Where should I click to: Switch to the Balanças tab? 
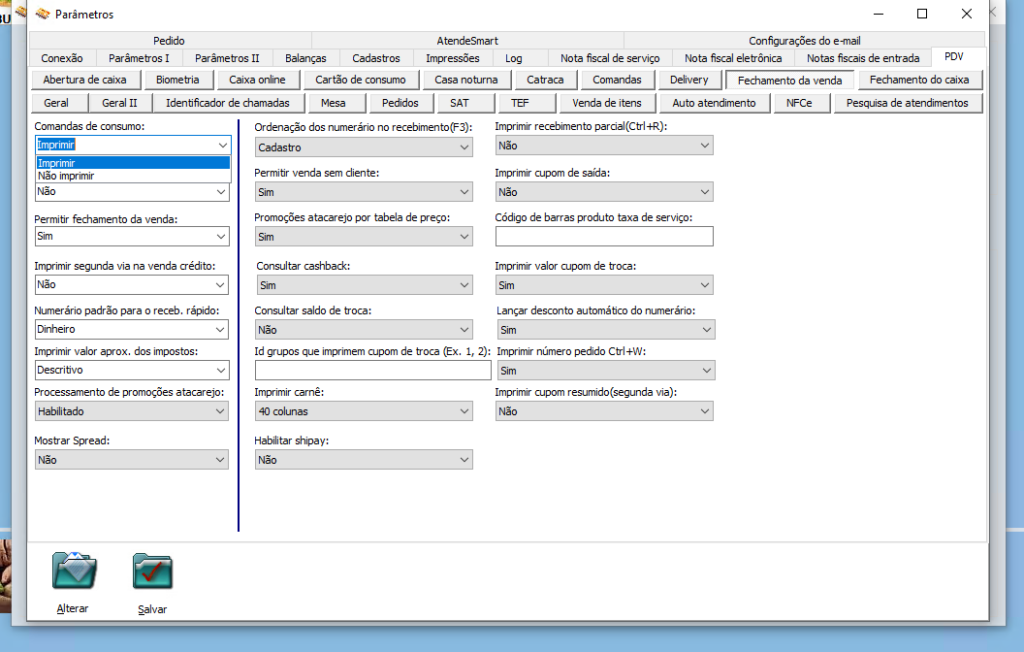point(306,58)
